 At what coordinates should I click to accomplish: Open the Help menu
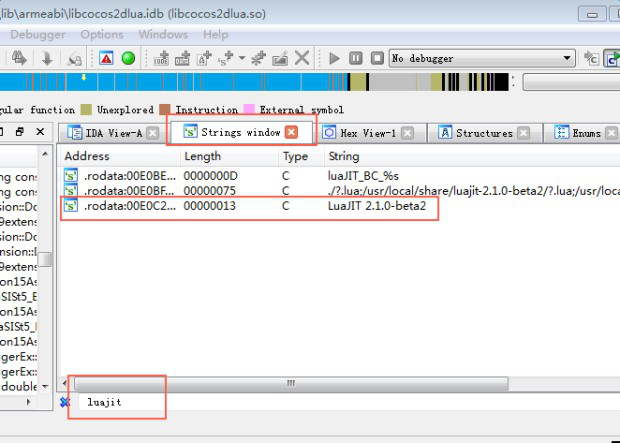click(215, 35)
